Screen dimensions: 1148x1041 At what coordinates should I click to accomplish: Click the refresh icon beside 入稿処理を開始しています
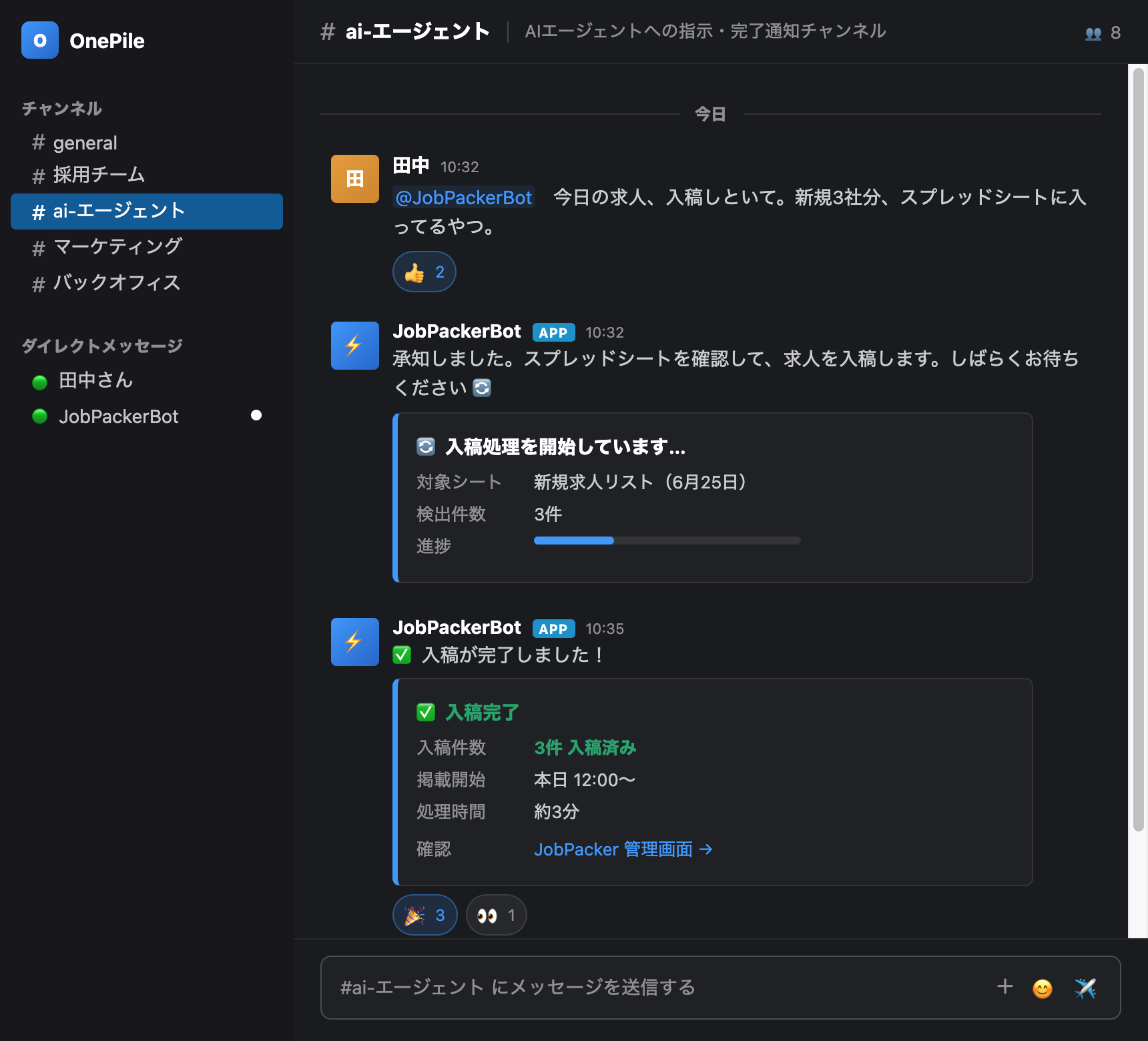pyautogui.click(x=426, y=446)
